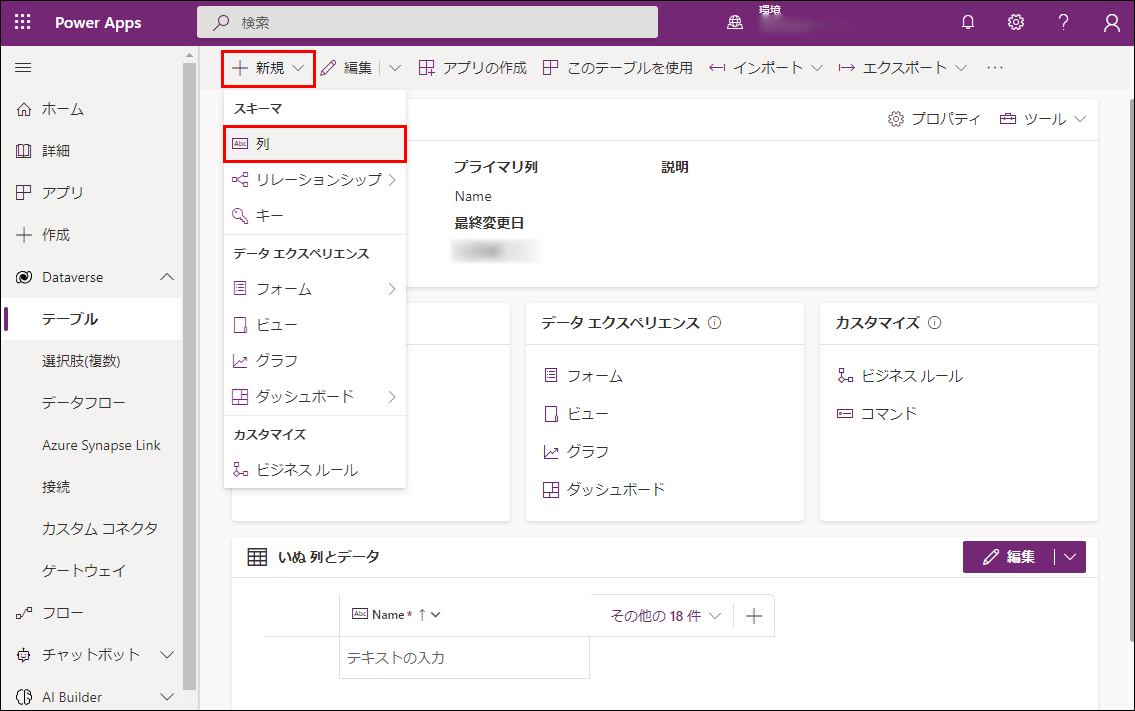Viewport: 1135px width, 711px height.
Task: Click the Power Apps title
Action: tap(98, 22)
